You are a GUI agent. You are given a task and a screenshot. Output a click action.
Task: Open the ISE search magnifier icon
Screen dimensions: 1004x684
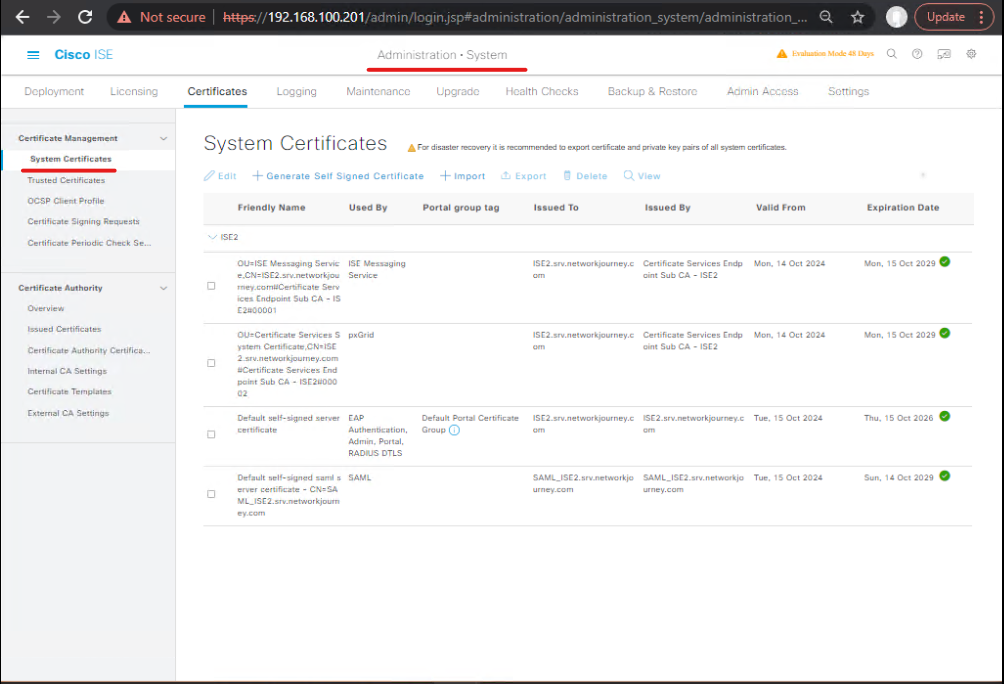tap(891, 54)
